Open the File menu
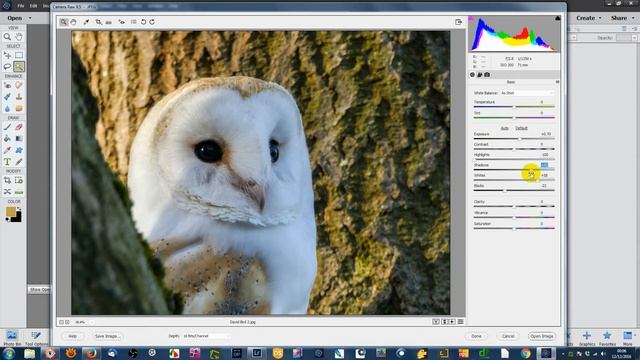 20,6
